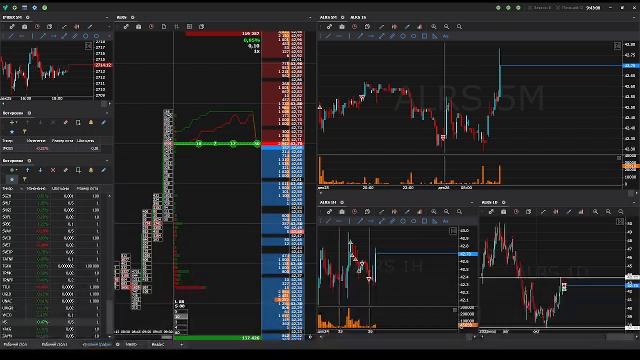Open the order book panel header dropdown arrow
Image resolution: width=640 pixels, height=360 pixels.
pyautogui.click(x=310, y=18)
